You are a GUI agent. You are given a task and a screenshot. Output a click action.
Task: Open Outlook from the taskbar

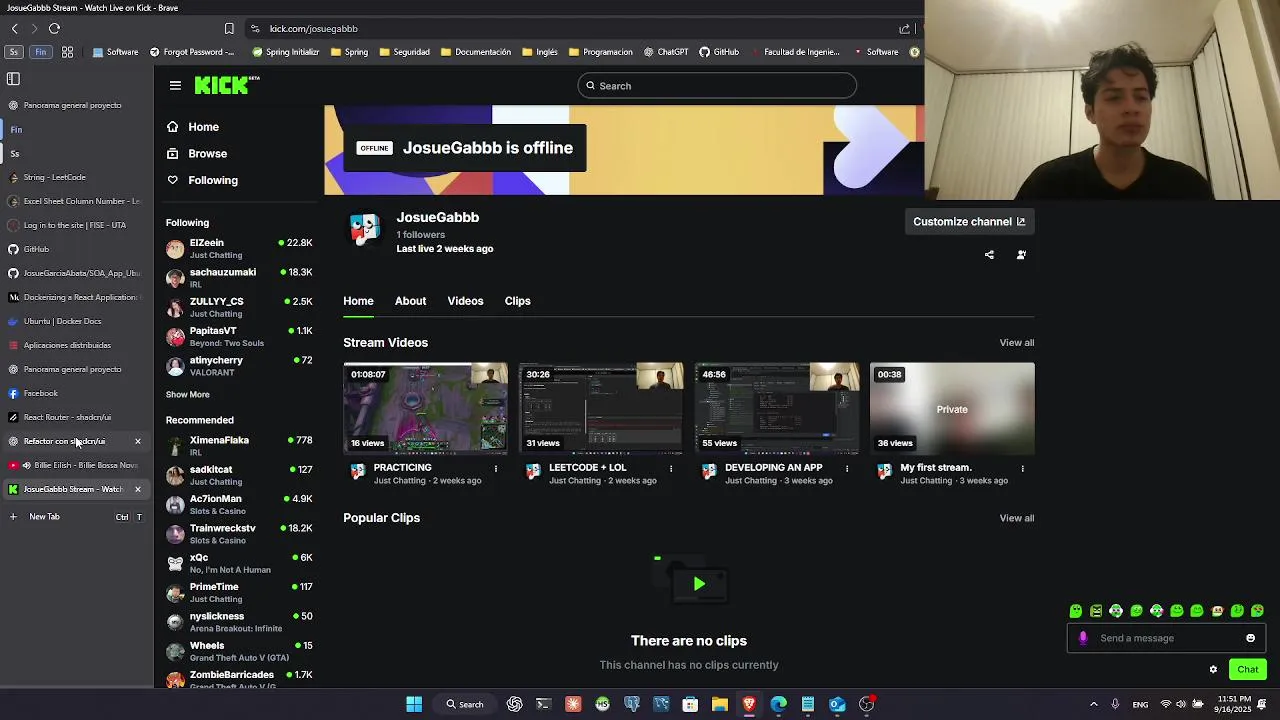point(837,704)
